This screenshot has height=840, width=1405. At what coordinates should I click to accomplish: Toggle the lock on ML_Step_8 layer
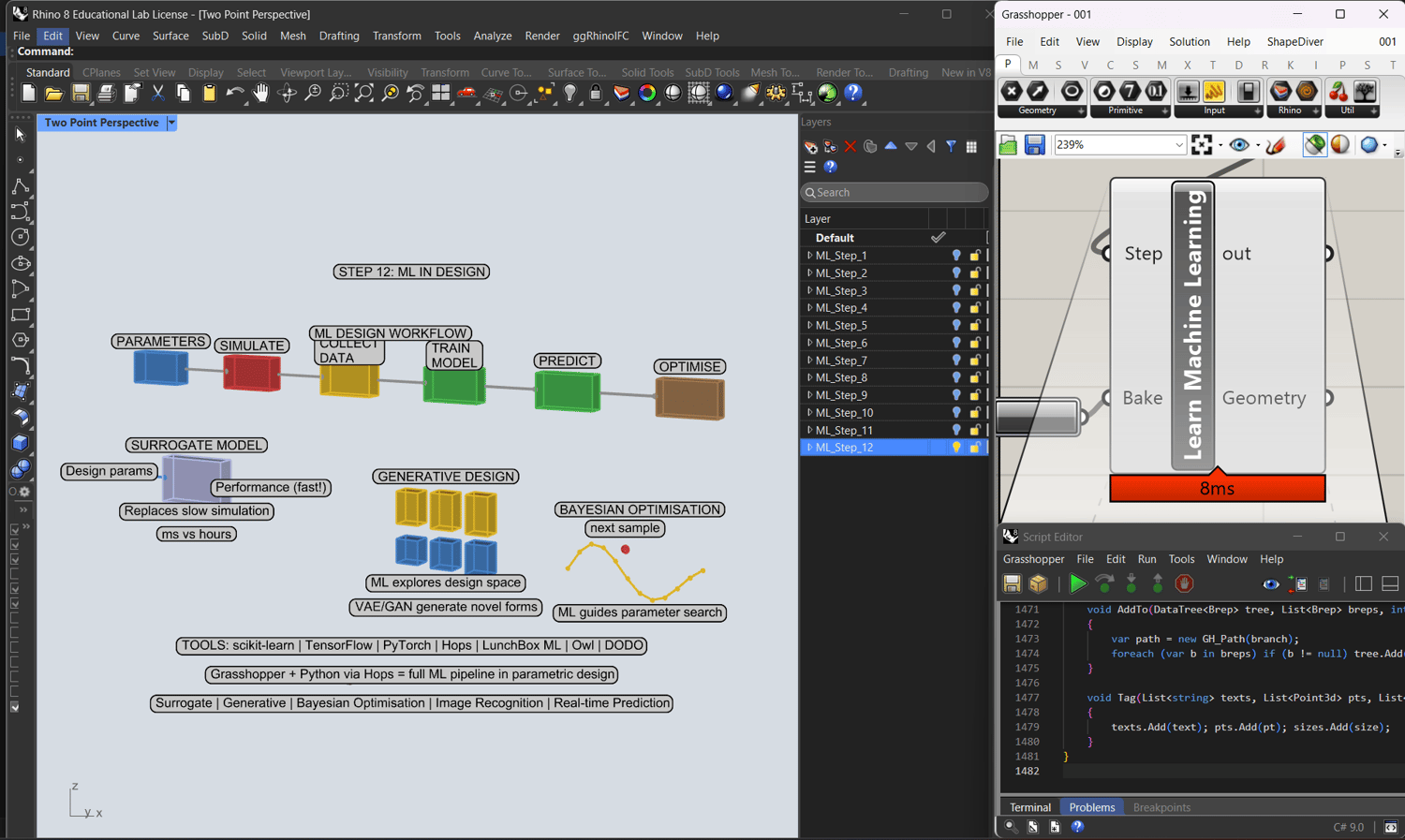tap(975, 378)
